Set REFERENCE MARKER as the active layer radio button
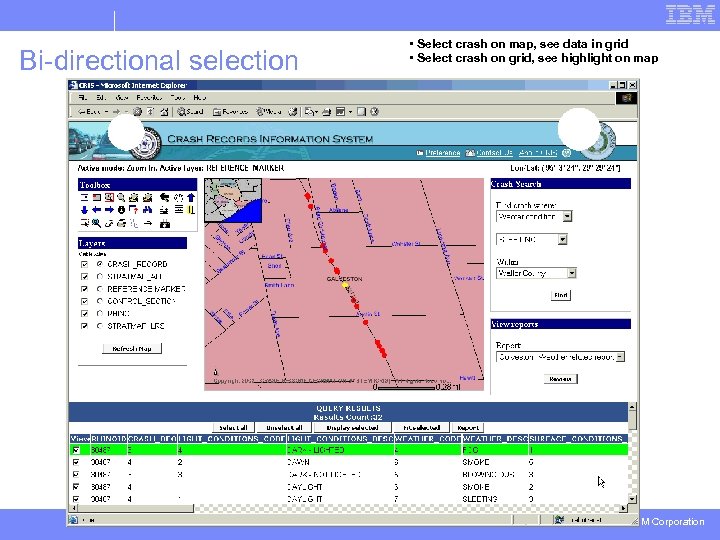 pyautogui.click(x=100, y=289)
